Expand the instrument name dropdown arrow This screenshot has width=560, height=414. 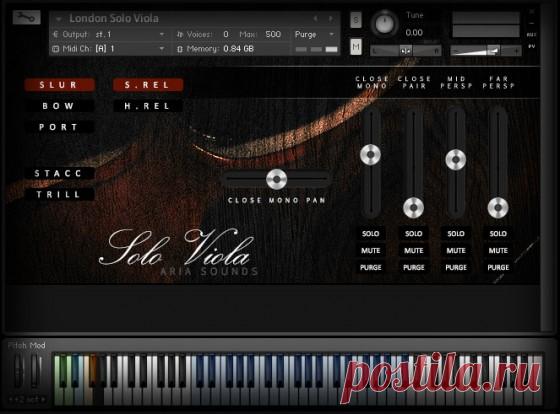coord(59,19)
